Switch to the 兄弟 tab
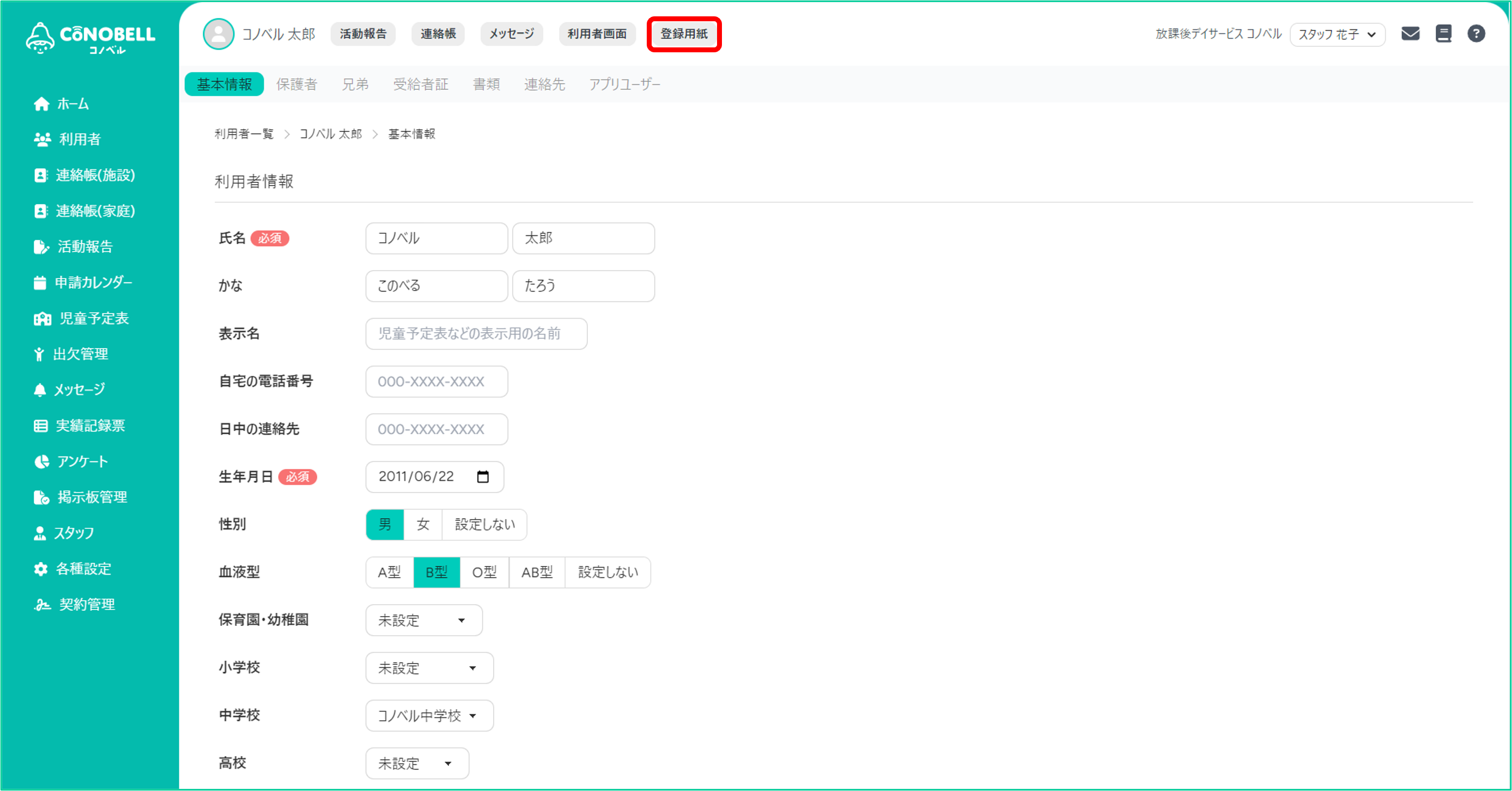This screenshot has width=1512, height=791. point(355,84)
